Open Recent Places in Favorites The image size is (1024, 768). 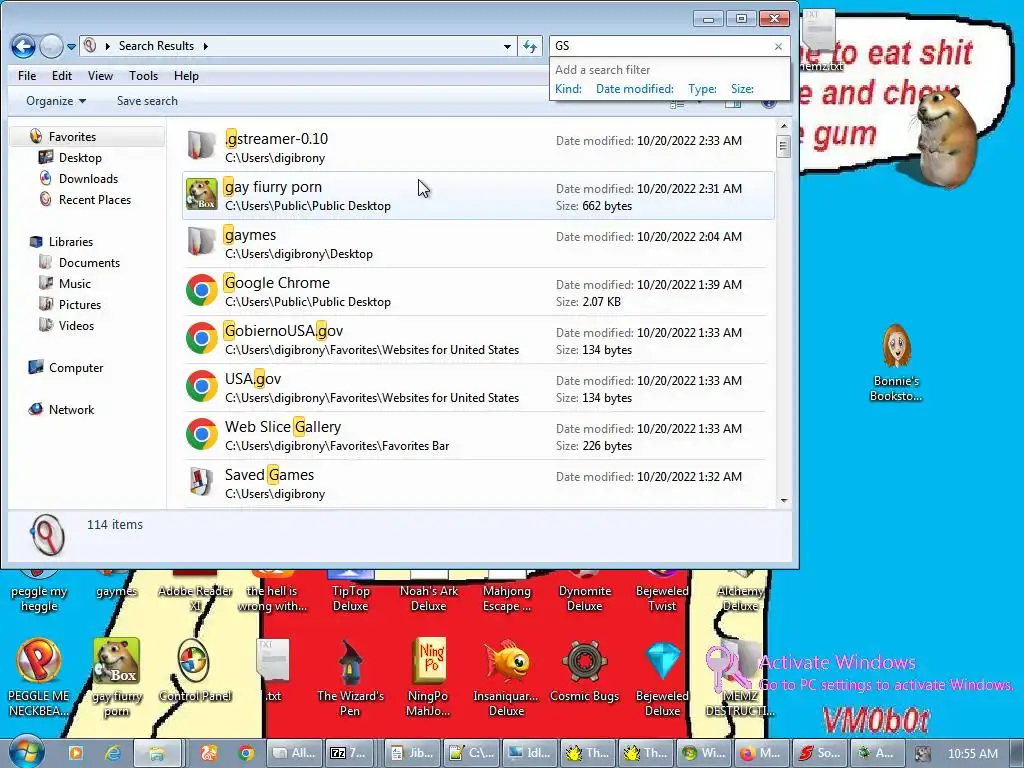94,199
